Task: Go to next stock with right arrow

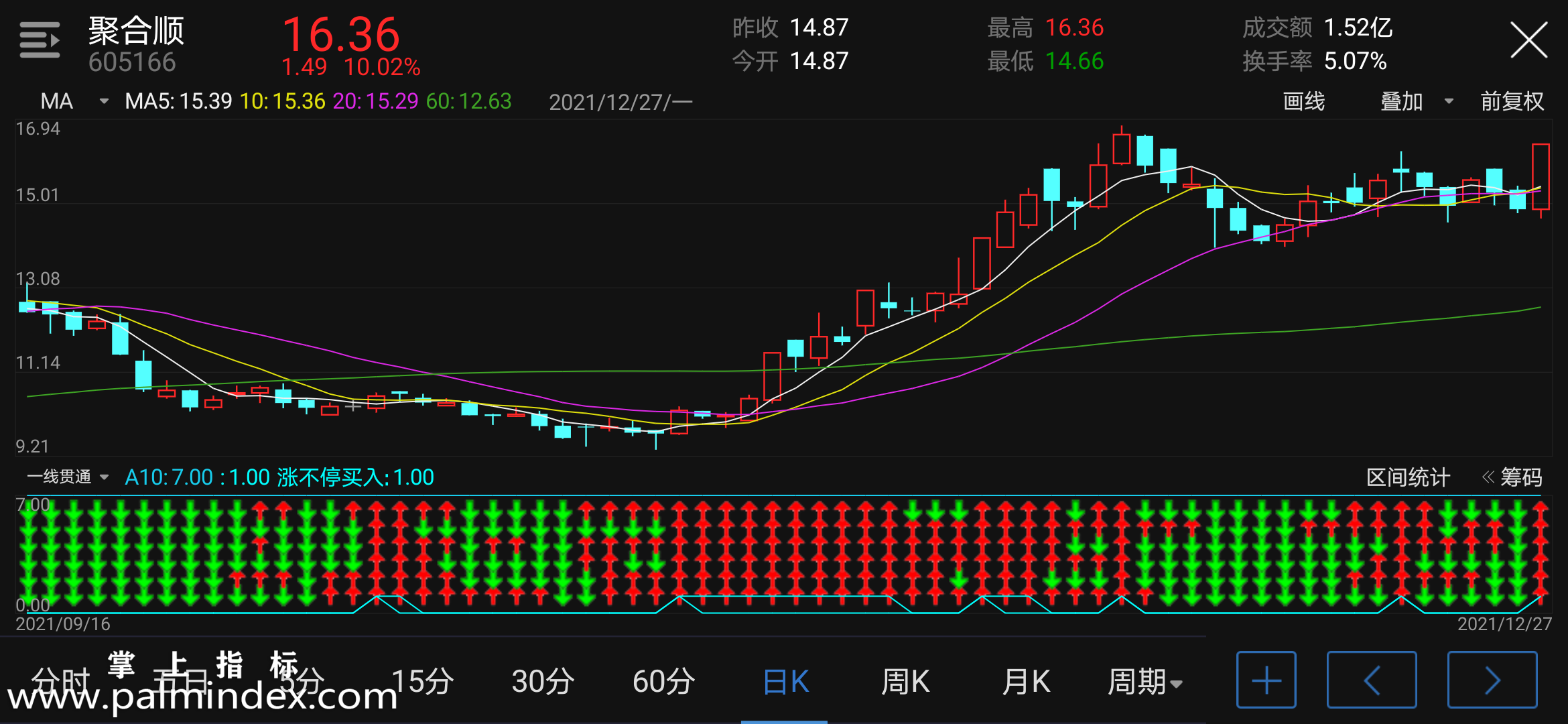Action: click(x=1492, y=680)
